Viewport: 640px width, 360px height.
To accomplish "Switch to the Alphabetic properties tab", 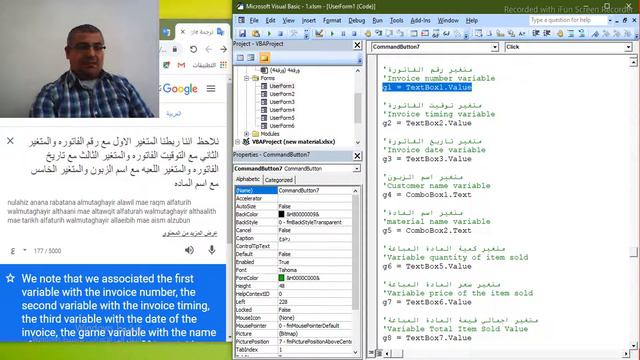I will [248, 179].
